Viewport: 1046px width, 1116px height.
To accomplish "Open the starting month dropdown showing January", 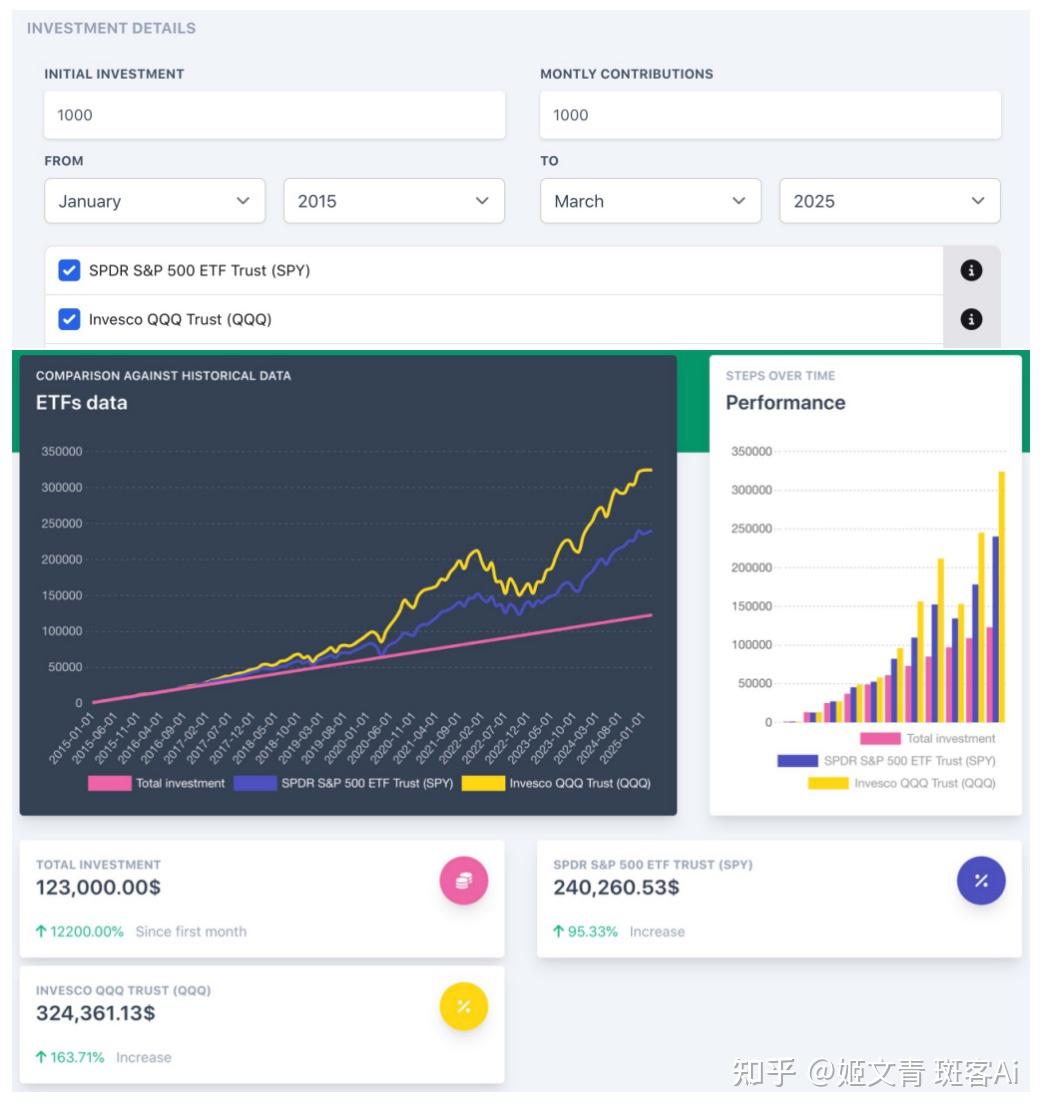I will (155, 201).
